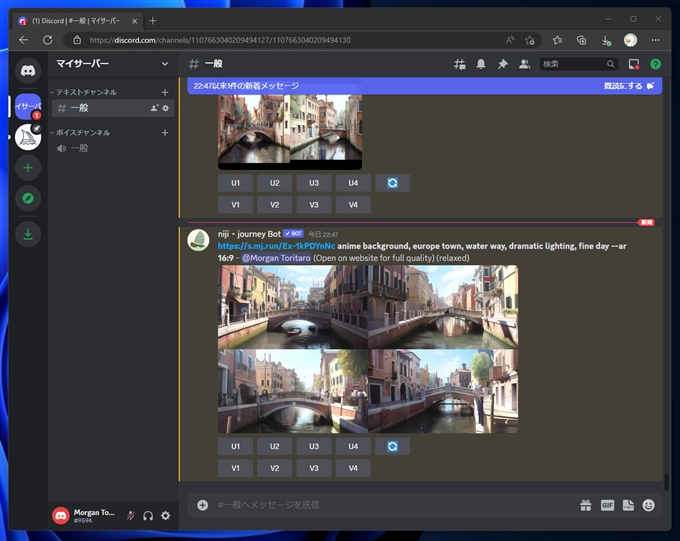Open the GIF picker
This screenshot has height=541, width=680.
tap(607, 505)
